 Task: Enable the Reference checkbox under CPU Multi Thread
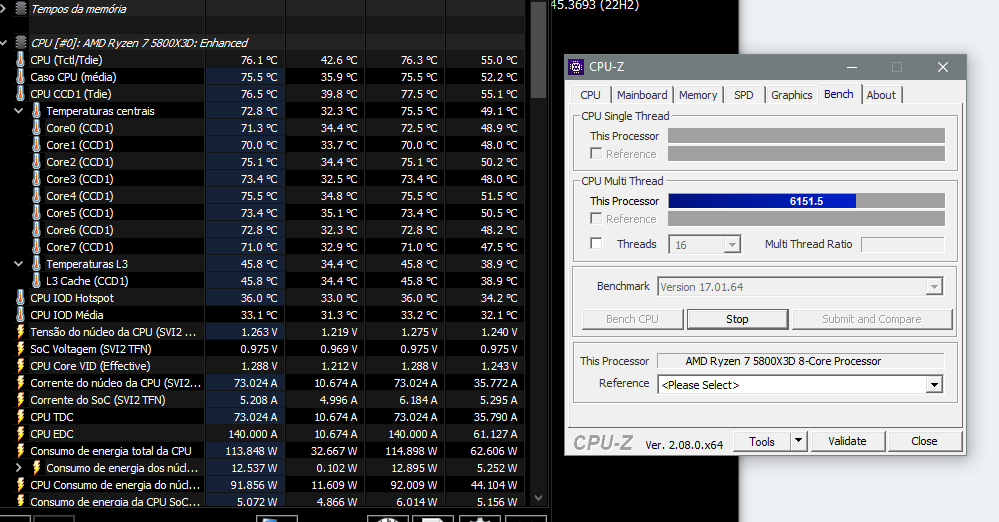coord(596,219)
